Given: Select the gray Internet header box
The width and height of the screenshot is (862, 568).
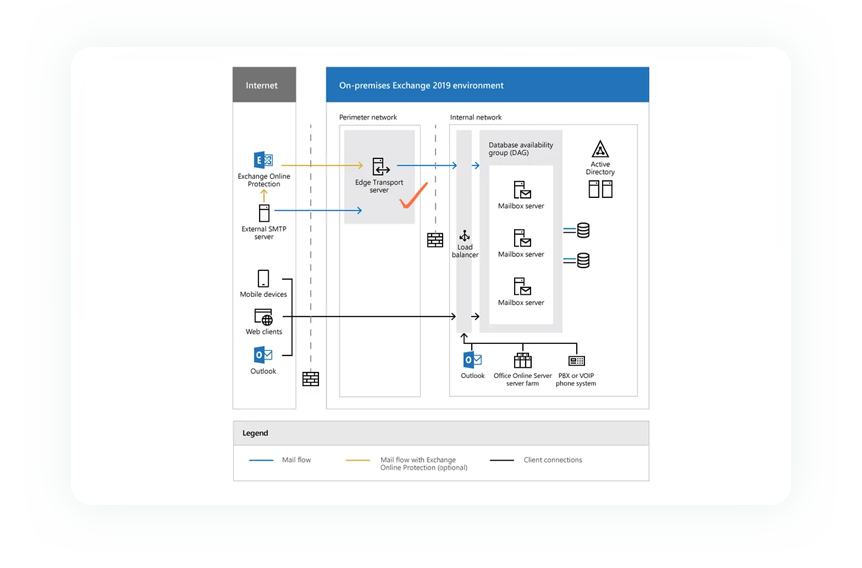Looking at the screenshot, I should pos(264,85).
